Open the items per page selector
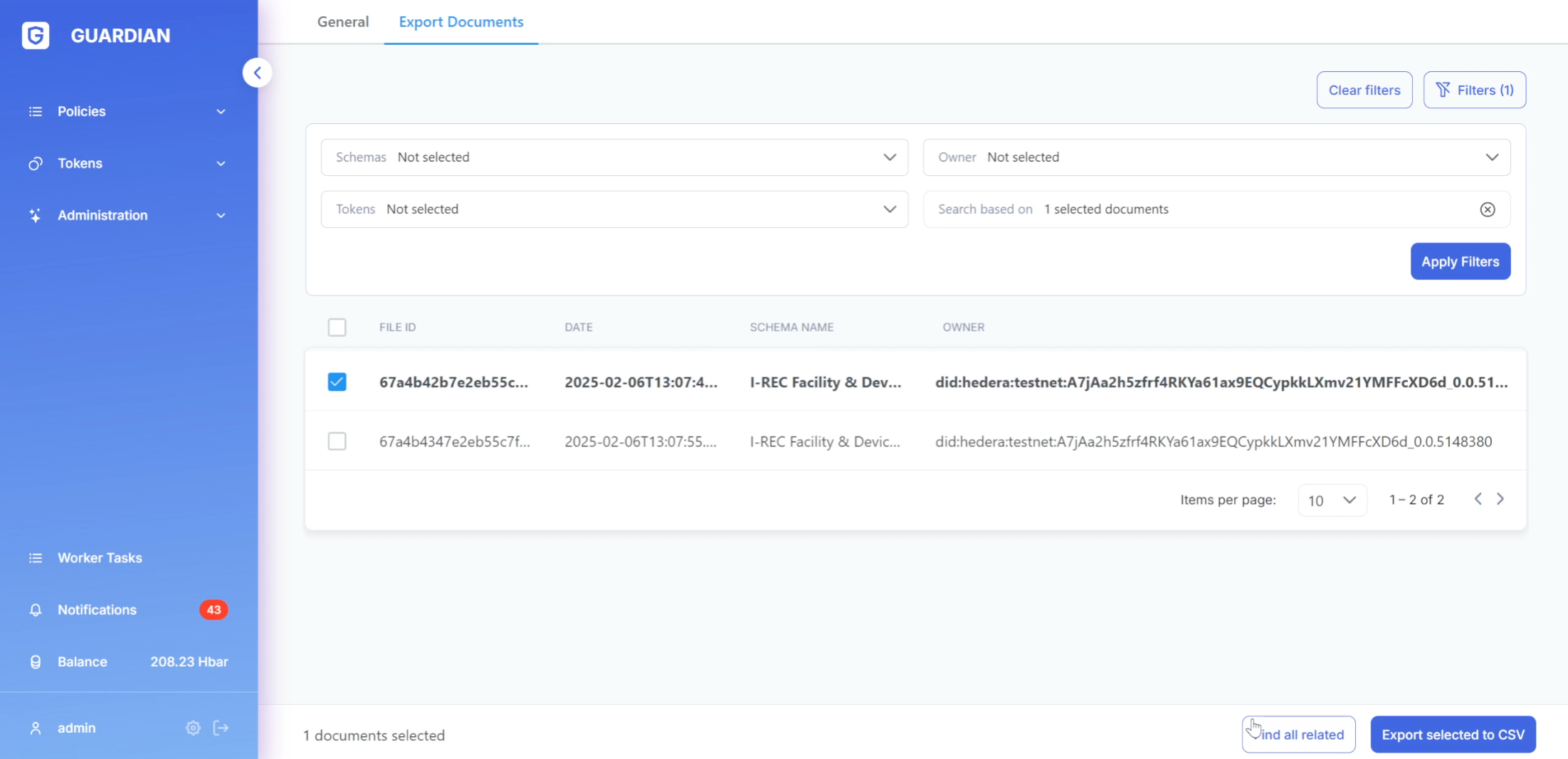The height and width of the screenshot is (759, 1568). click(x=1332, y=501)
